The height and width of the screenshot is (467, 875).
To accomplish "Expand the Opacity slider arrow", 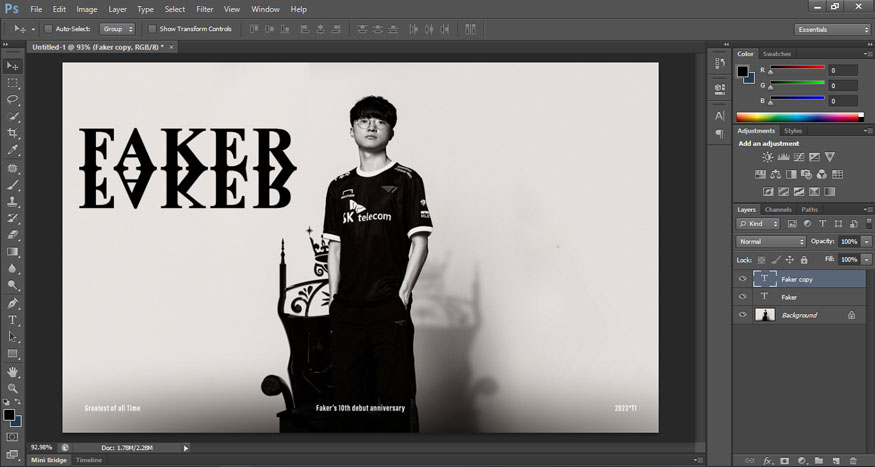I will tap(867, 242).
